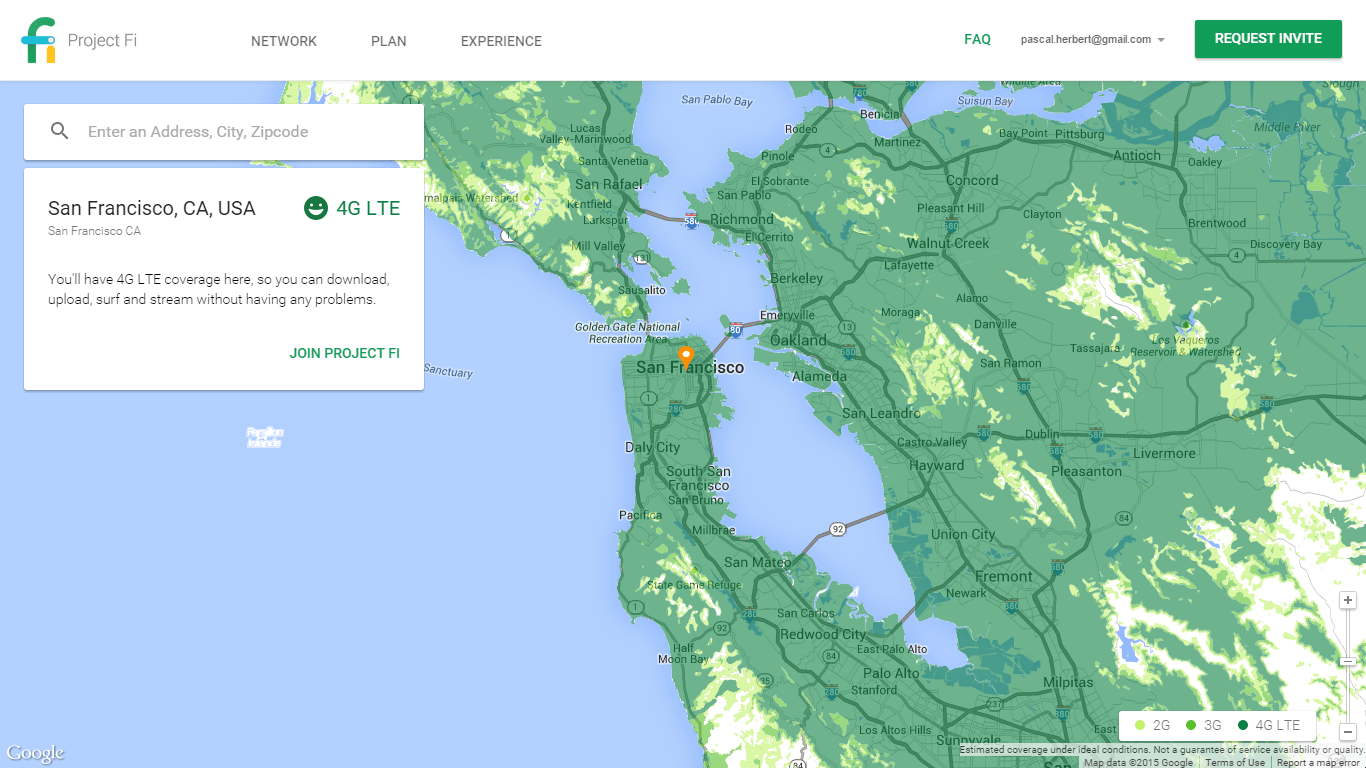Click the JOIN PROJECT FI link
1366x768 pixels.
click(344, 353)
